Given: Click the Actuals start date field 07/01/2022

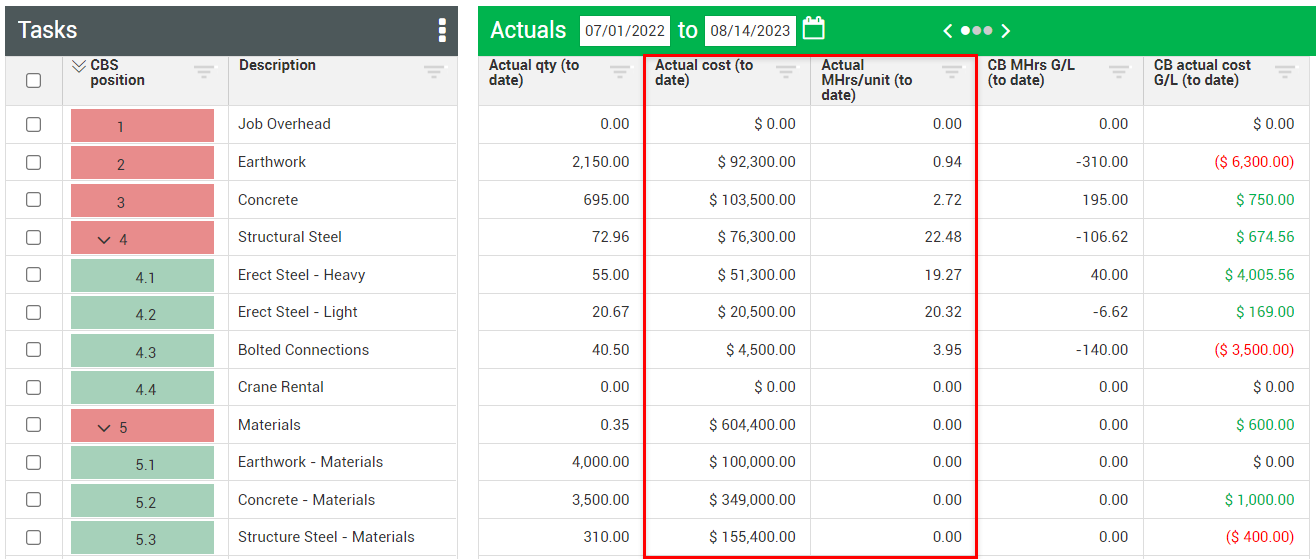Looking at the screenshot, I should point(624,31).
